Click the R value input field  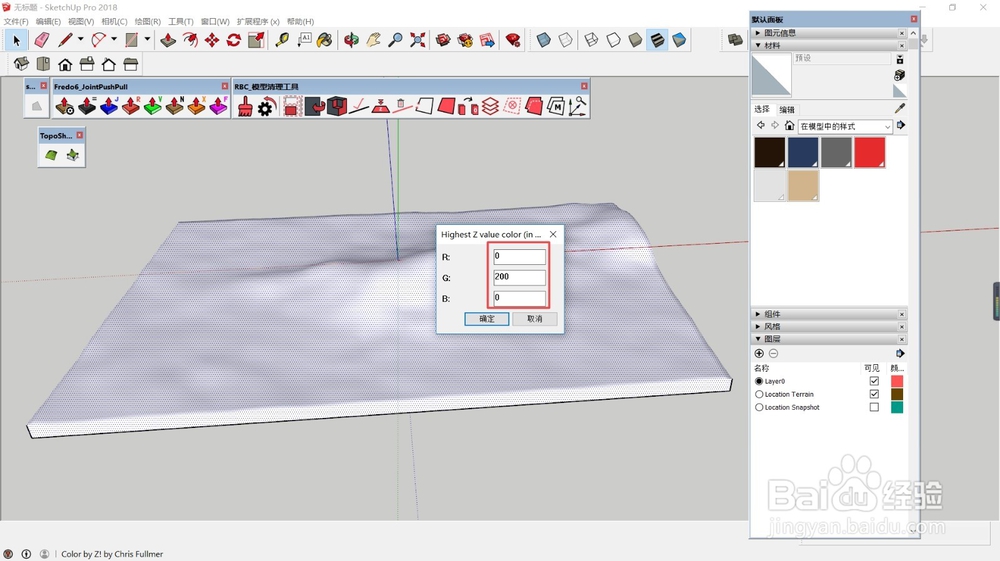(x=519, y=256)
